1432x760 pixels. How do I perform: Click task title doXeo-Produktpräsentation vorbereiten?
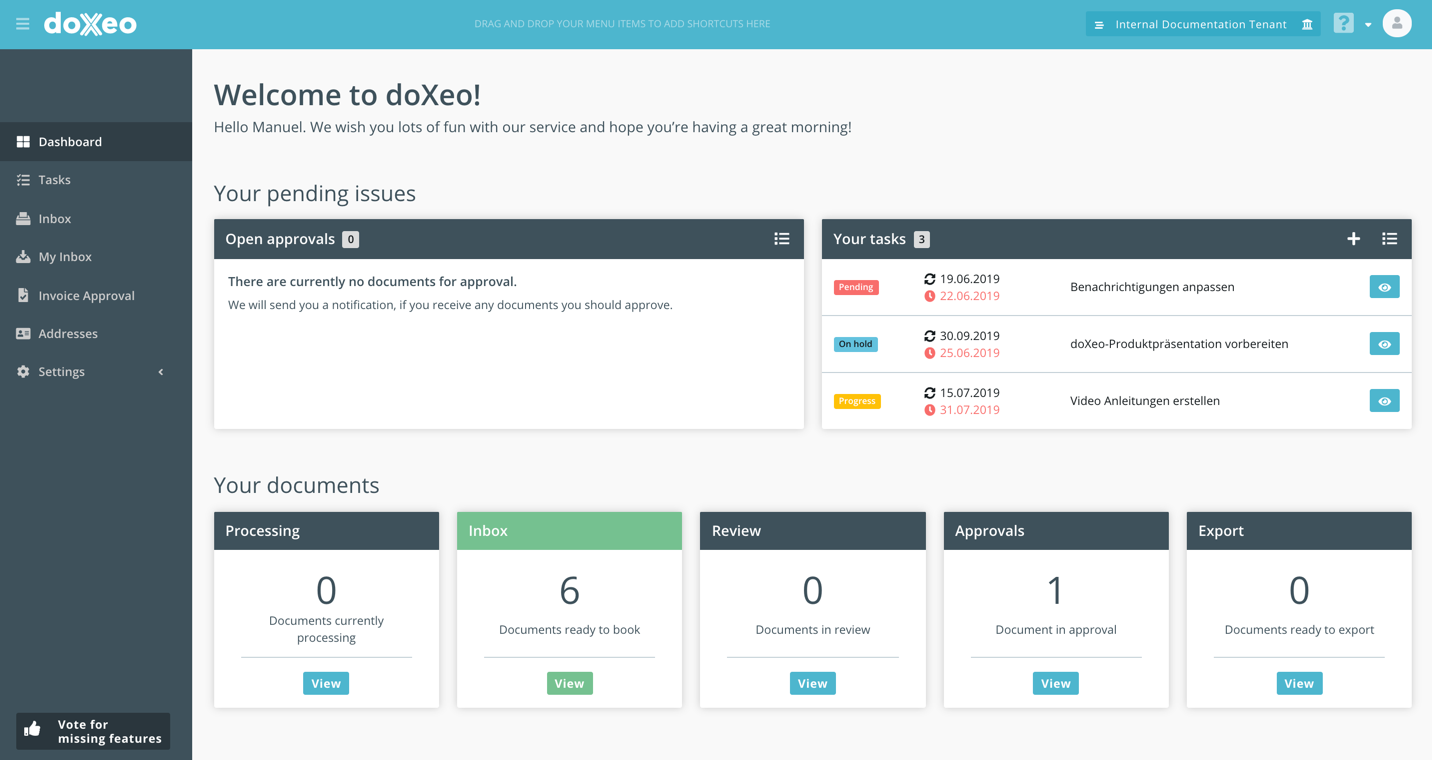click(1179, 344)
